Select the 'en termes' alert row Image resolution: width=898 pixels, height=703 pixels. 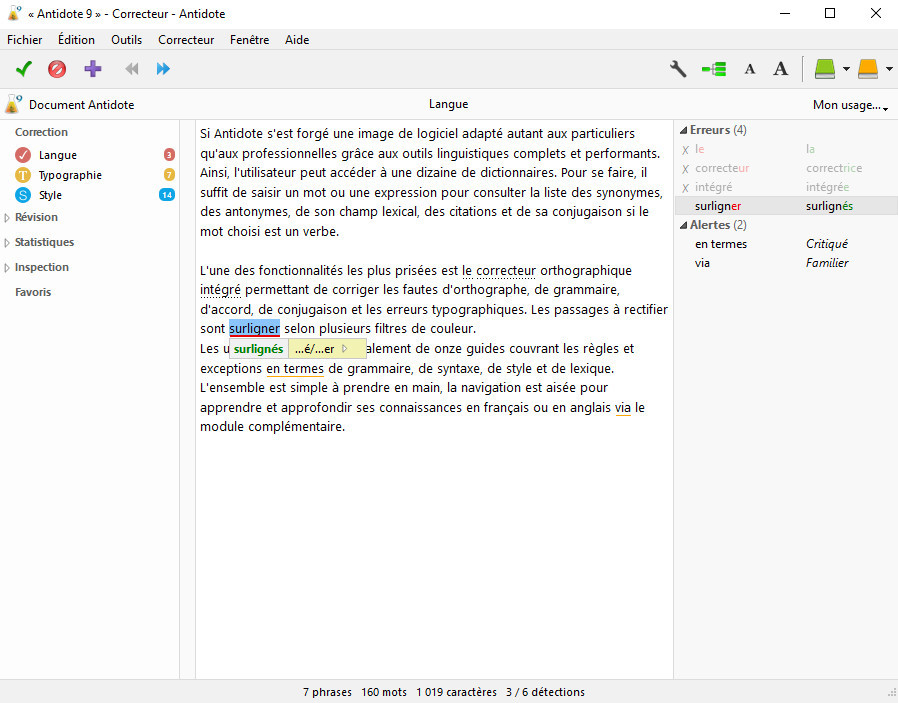786,244
